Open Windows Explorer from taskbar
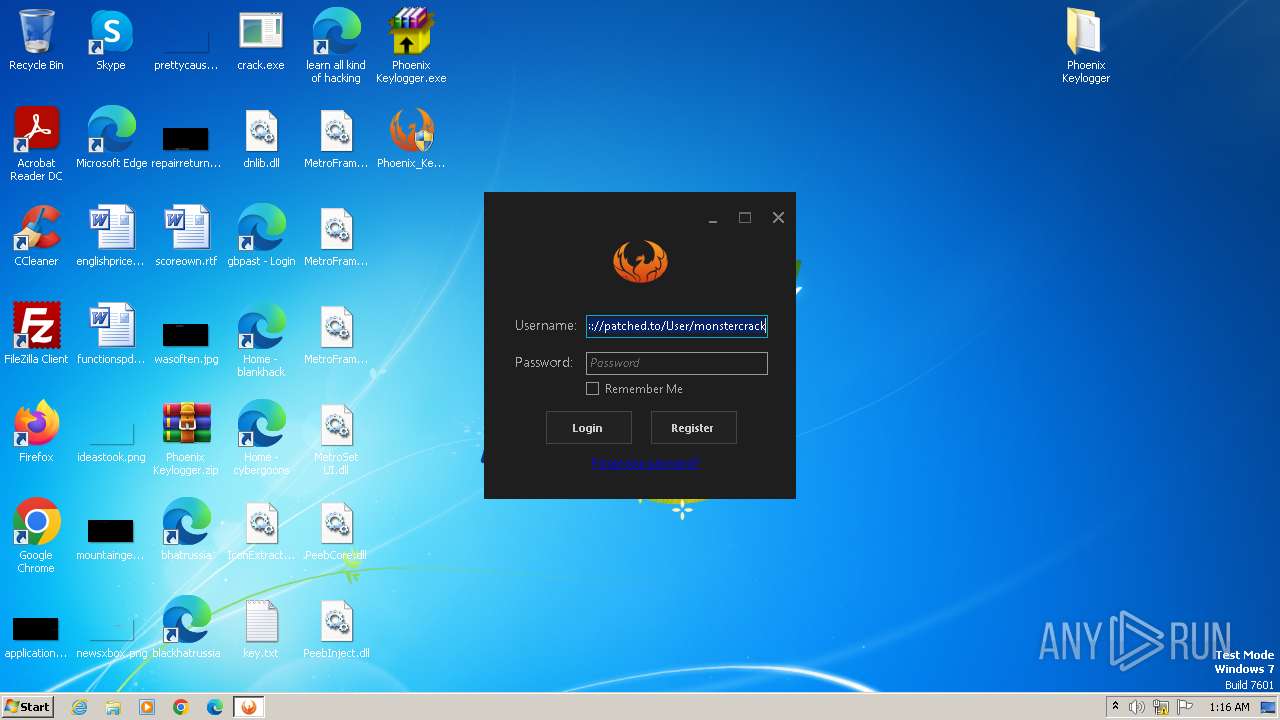1280x720 pixels. (113, 707)
